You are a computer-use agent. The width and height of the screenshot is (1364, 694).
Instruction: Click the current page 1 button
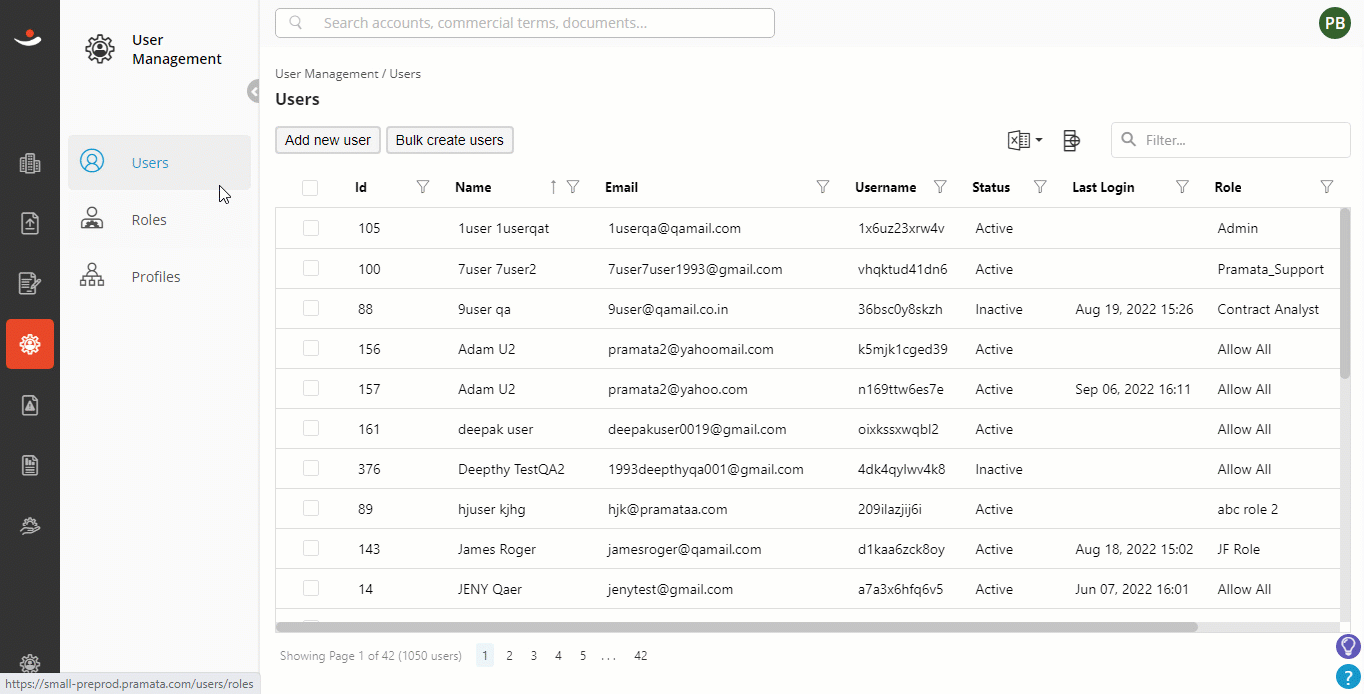(x=485, y=656)
